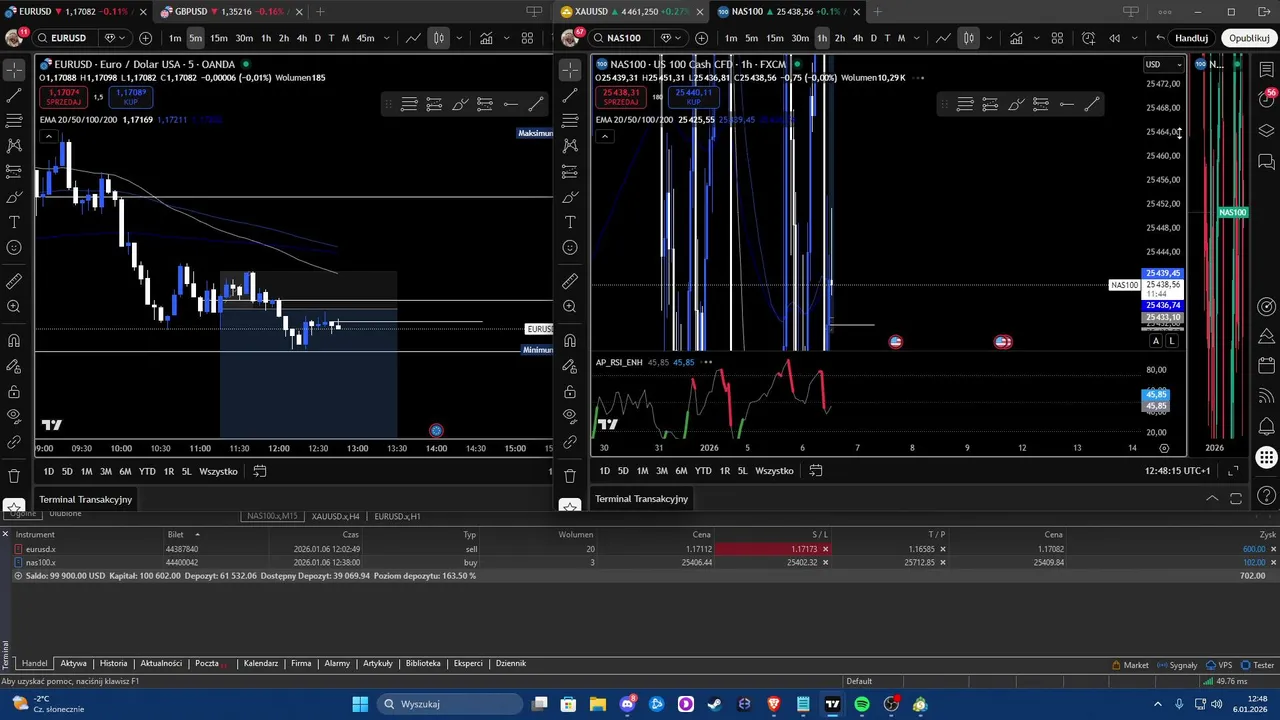
Task: Select the 1h timeframe in the NAS100 window
Action: [822, 38]
